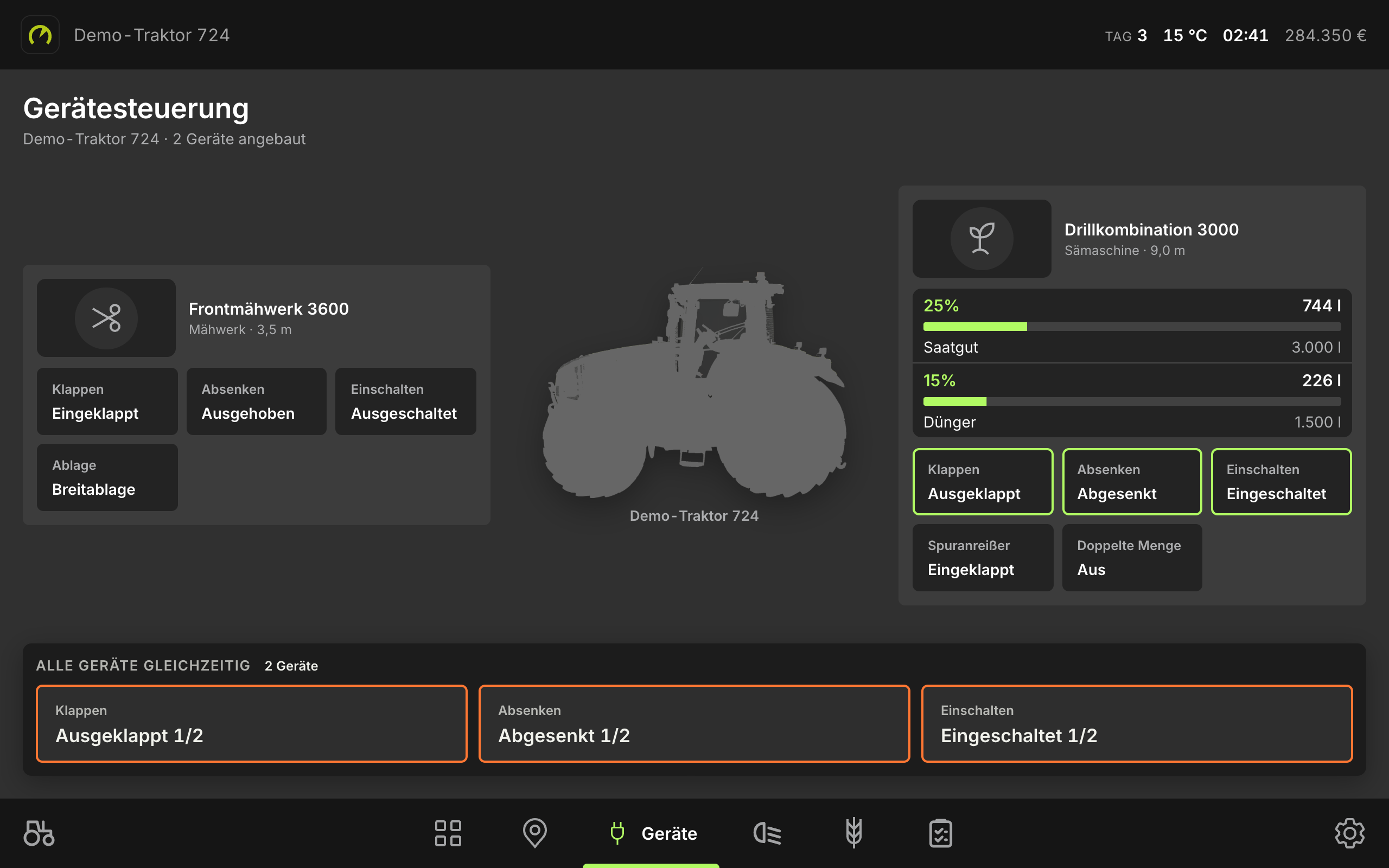This screenshot has height=868, width=1389.
Task: Select the Geräte plug icon tab
Action: tap(651, 833)
